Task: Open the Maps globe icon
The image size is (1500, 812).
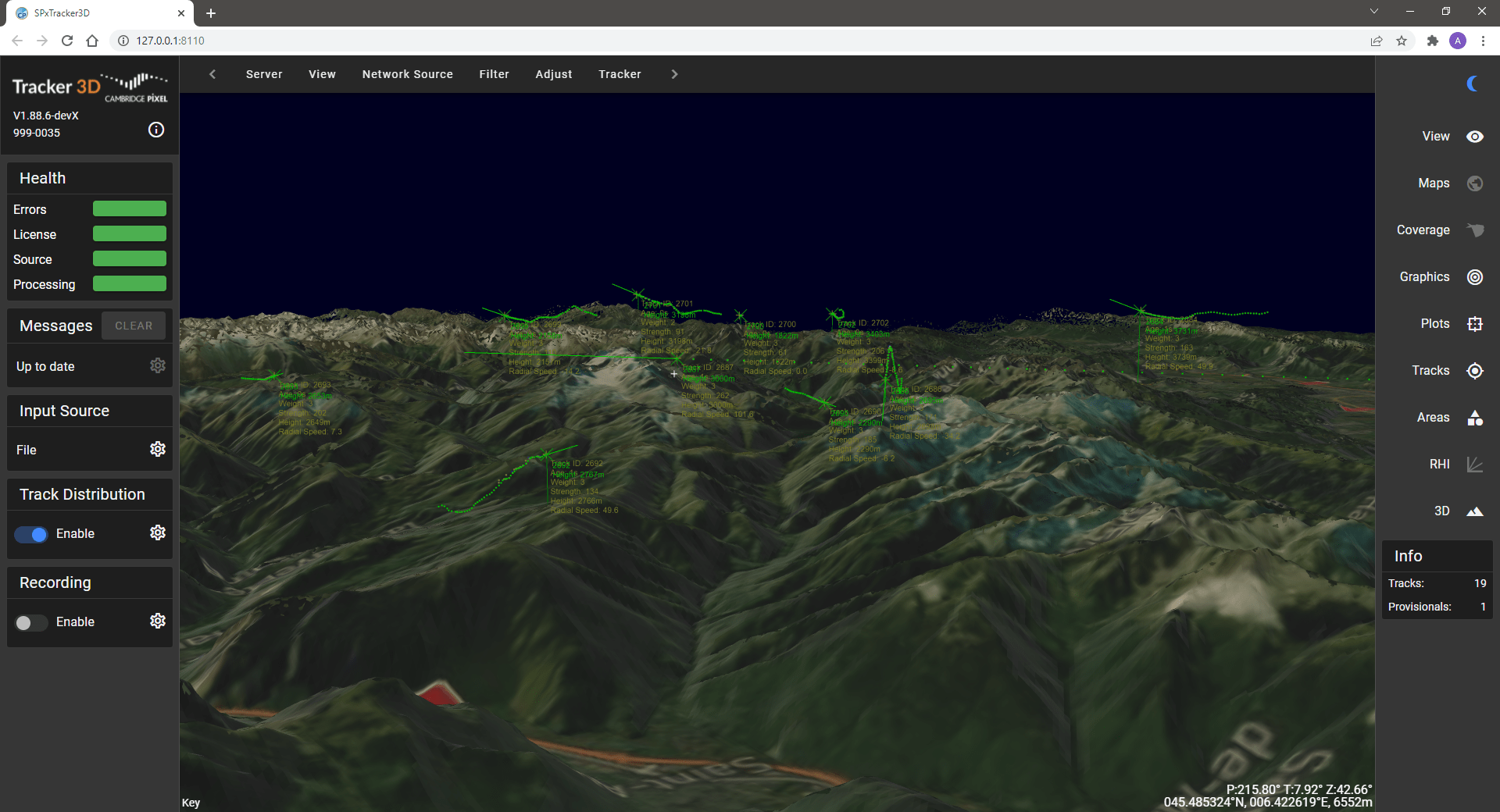Action: click(1474, 183)
